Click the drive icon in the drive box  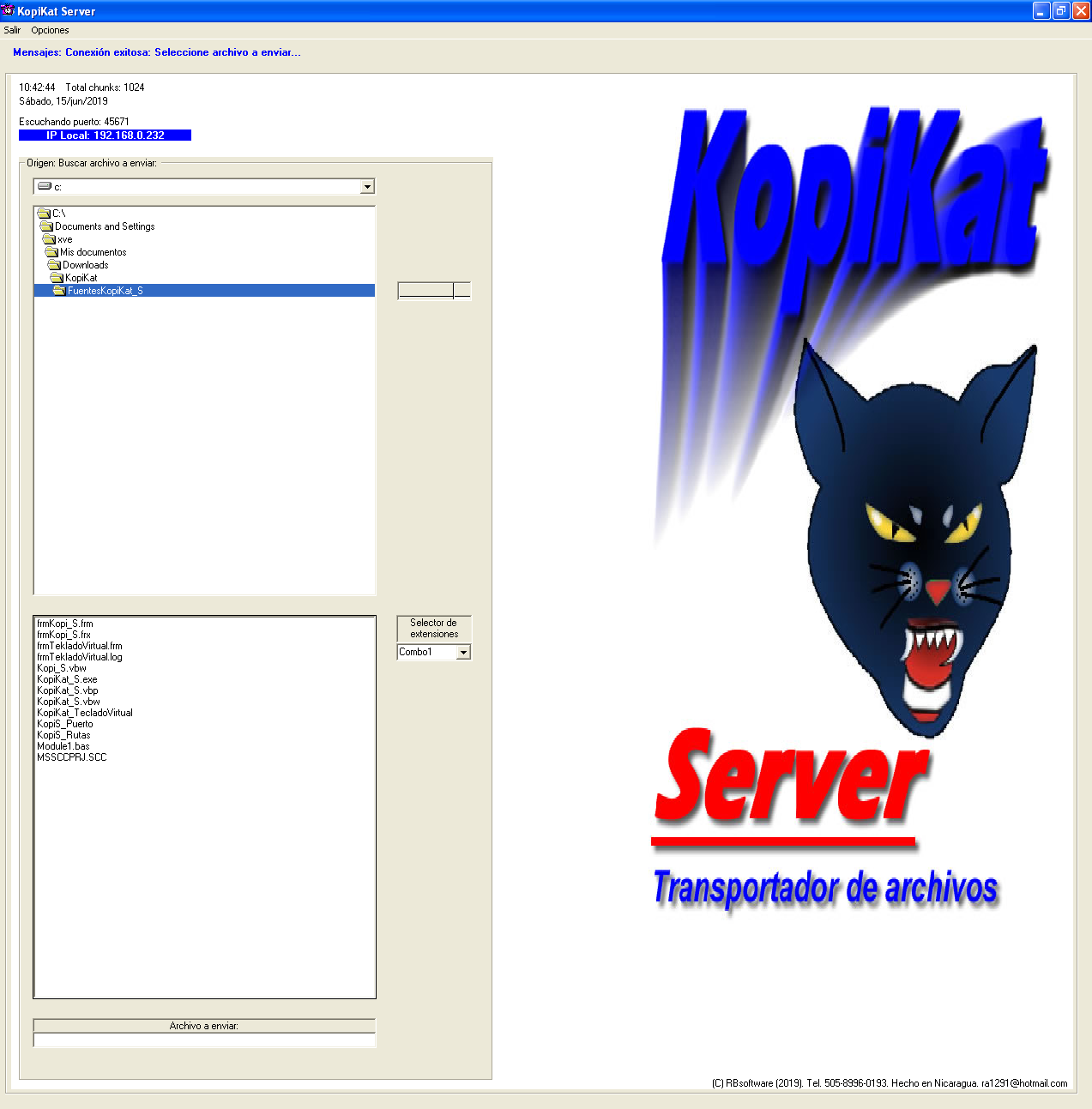tap(45, 186)
